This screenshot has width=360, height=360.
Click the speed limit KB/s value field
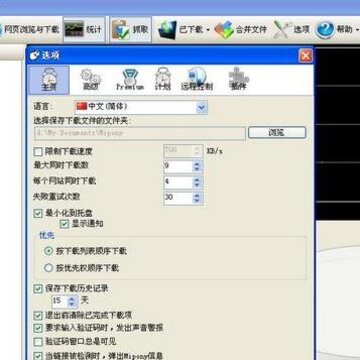(178, 151)
